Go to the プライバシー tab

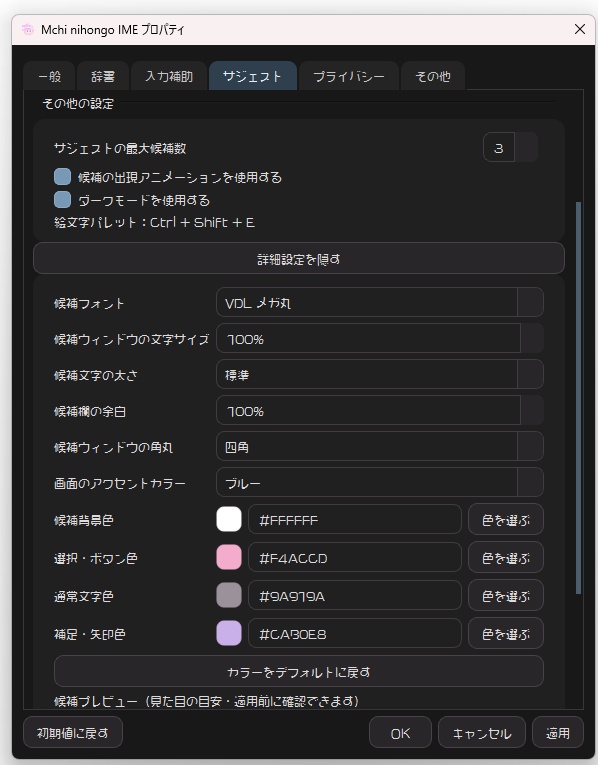point(349,76)
